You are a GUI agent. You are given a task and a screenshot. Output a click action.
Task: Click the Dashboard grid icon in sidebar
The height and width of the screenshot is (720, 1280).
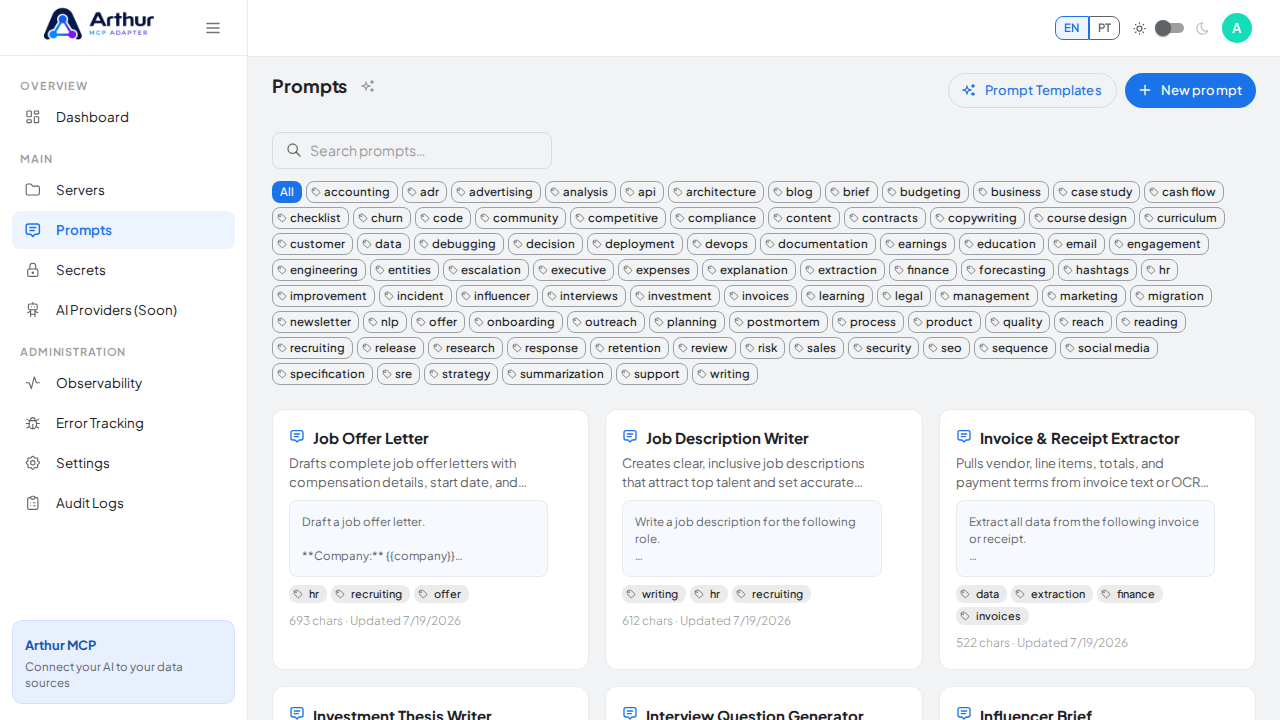click(x=33, y=117)
